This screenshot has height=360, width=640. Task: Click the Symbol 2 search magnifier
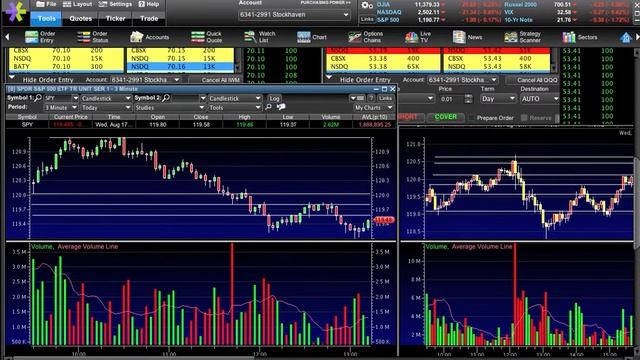coord(166,98)
